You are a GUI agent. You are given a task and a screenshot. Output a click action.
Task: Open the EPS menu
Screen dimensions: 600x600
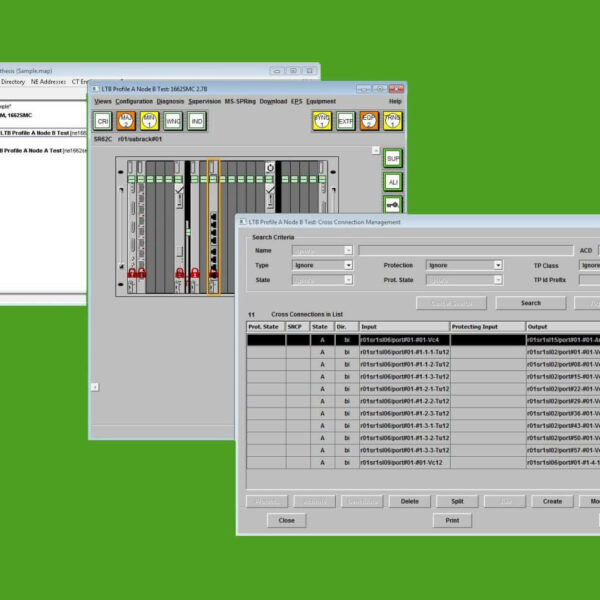click(x=297, y=101)
